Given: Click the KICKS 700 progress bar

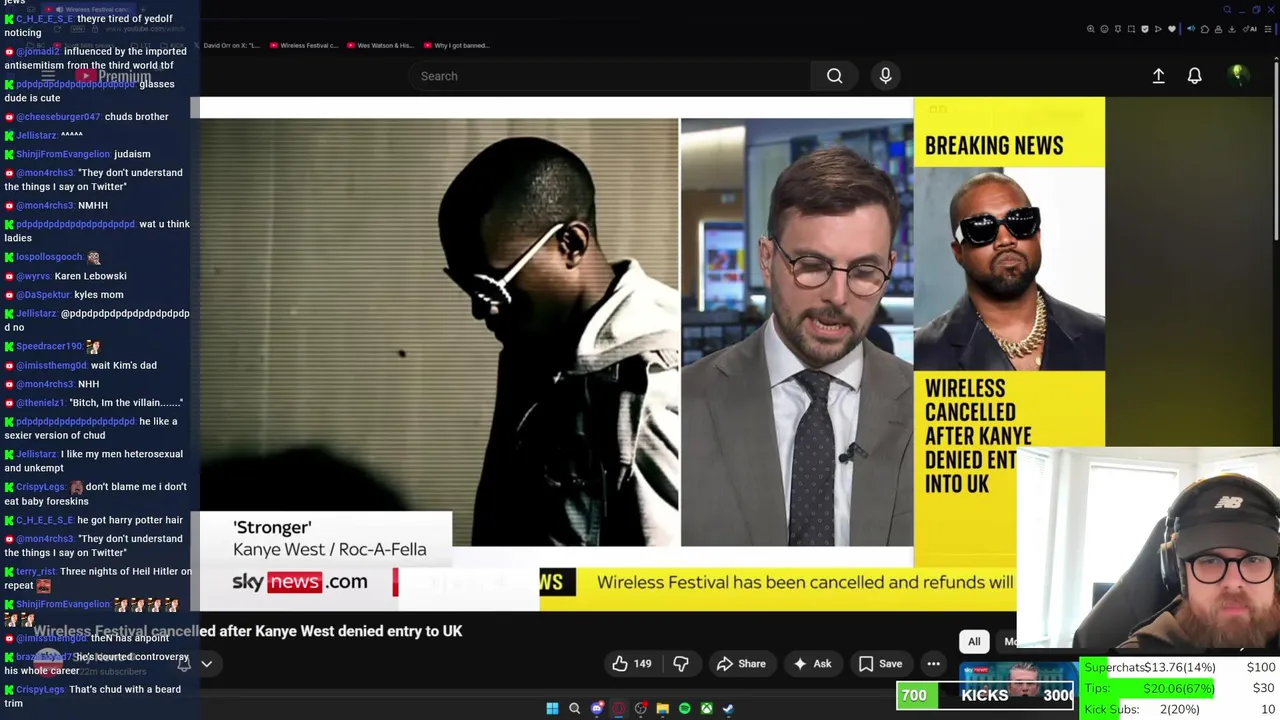Looking at the screenshot, I should 985,695.
